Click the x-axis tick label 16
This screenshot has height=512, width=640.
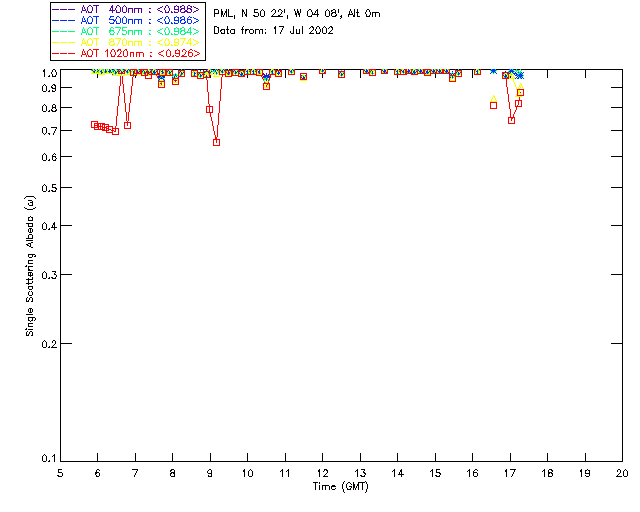click(472, 473)
